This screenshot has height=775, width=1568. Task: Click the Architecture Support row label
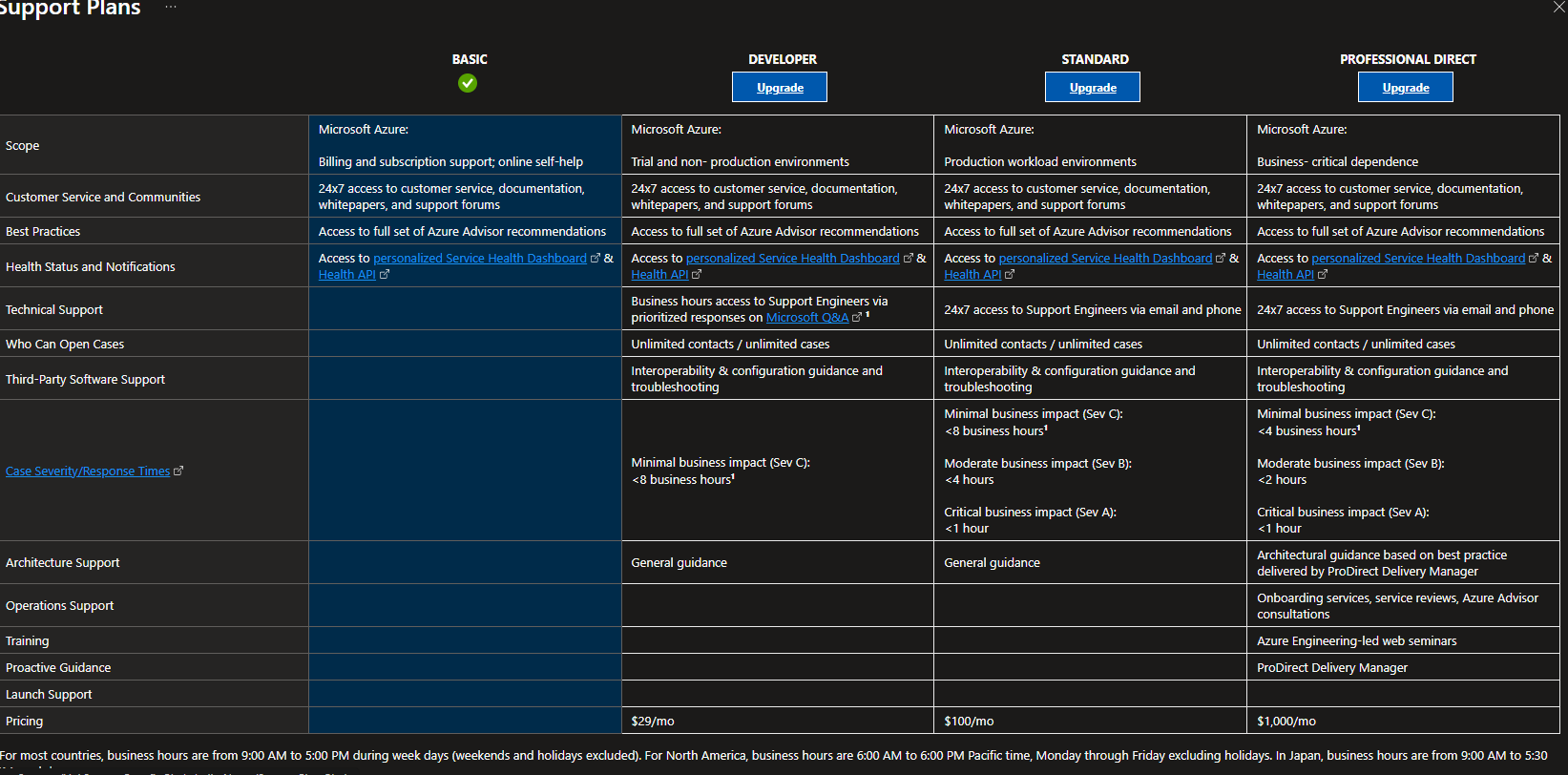63,563
